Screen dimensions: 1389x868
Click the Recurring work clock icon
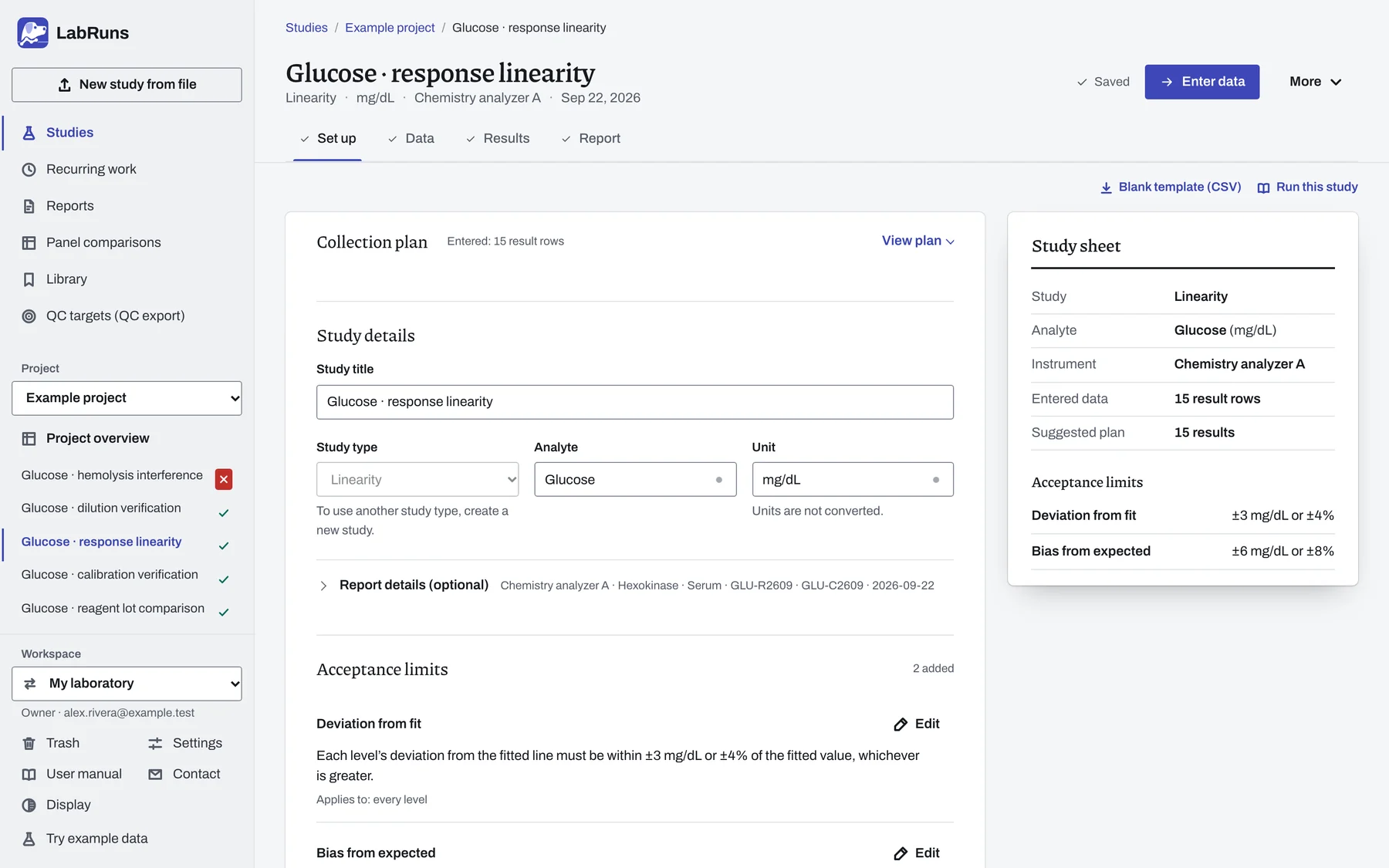pyautogui.click(x=29, y=170)
